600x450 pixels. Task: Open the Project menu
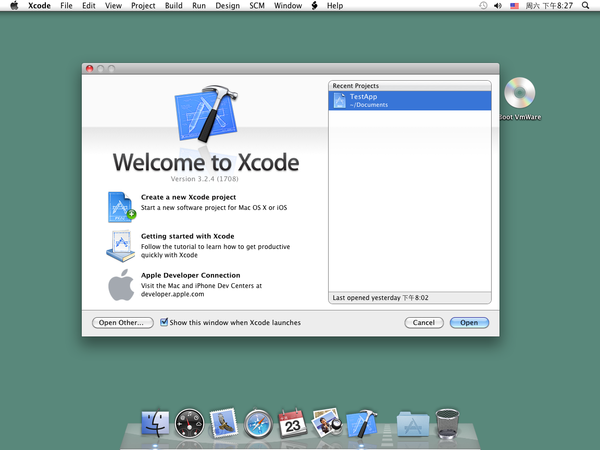point(143,6)
